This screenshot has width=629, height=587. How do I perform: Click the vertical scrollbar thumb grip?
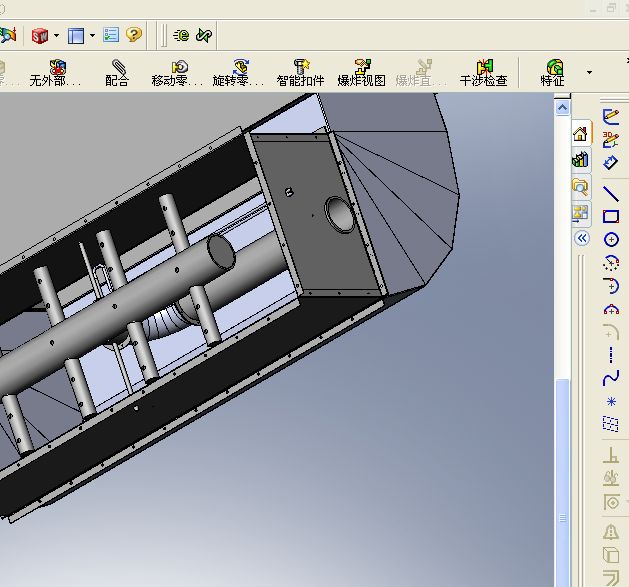point(562,518)
